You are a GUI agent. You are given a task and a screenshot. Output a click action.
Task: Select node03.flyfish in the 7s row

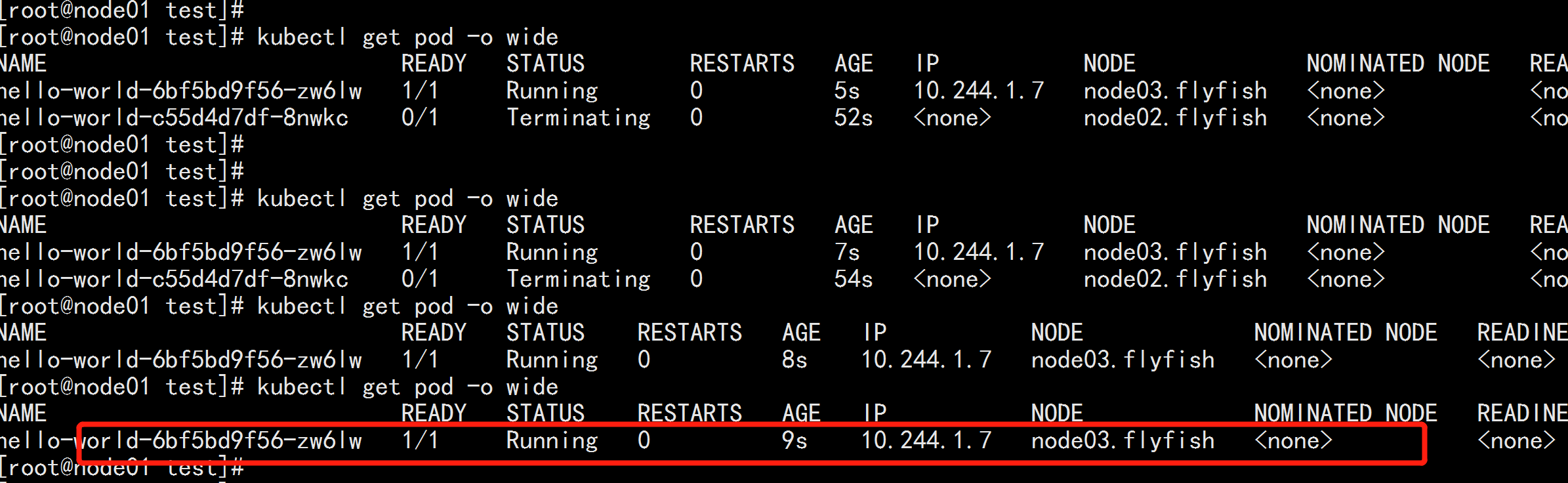tap(1176, 253)
